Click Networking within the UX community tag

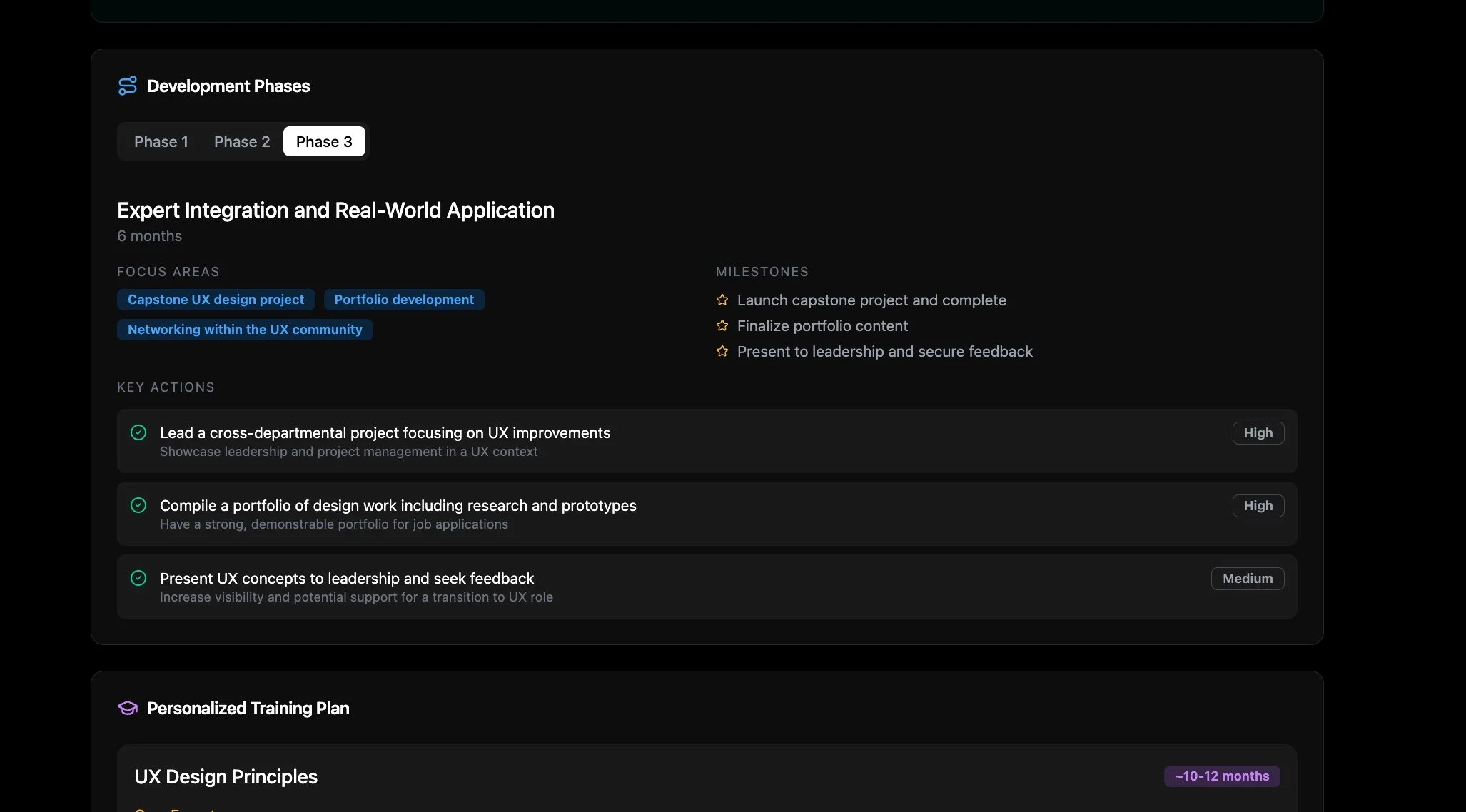245,330
